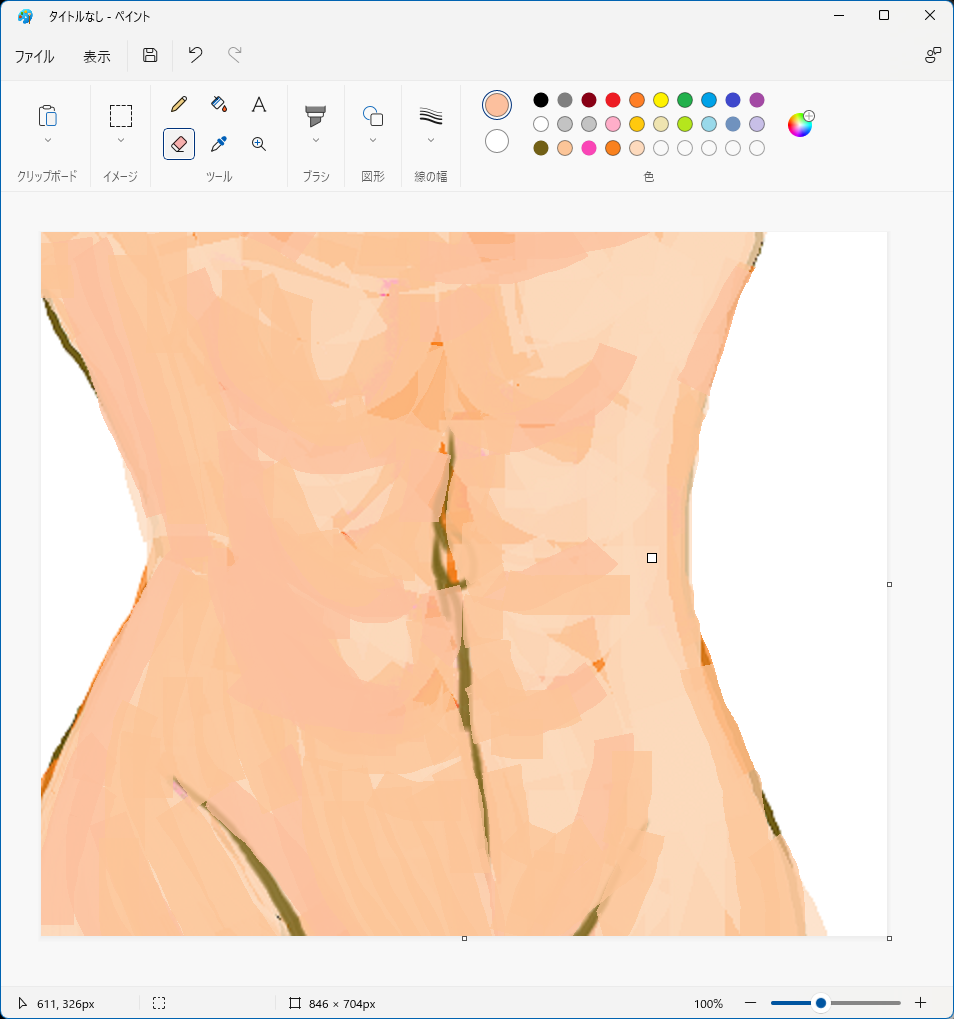Open the Shapes gallery dropdown
Image resolution: width=954 pixels, height=1019 pixels.
[373, 141]
